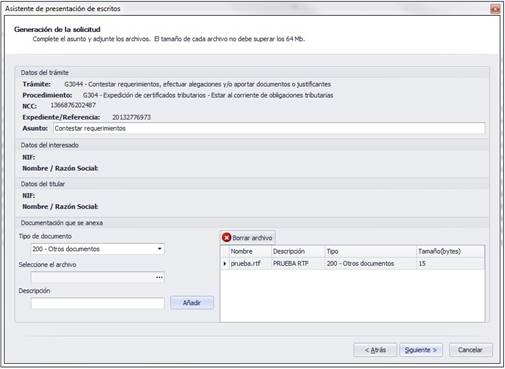The image size is (505, 369).
Task: Click the size value 15 cell
Action: (x=451, y=264)
